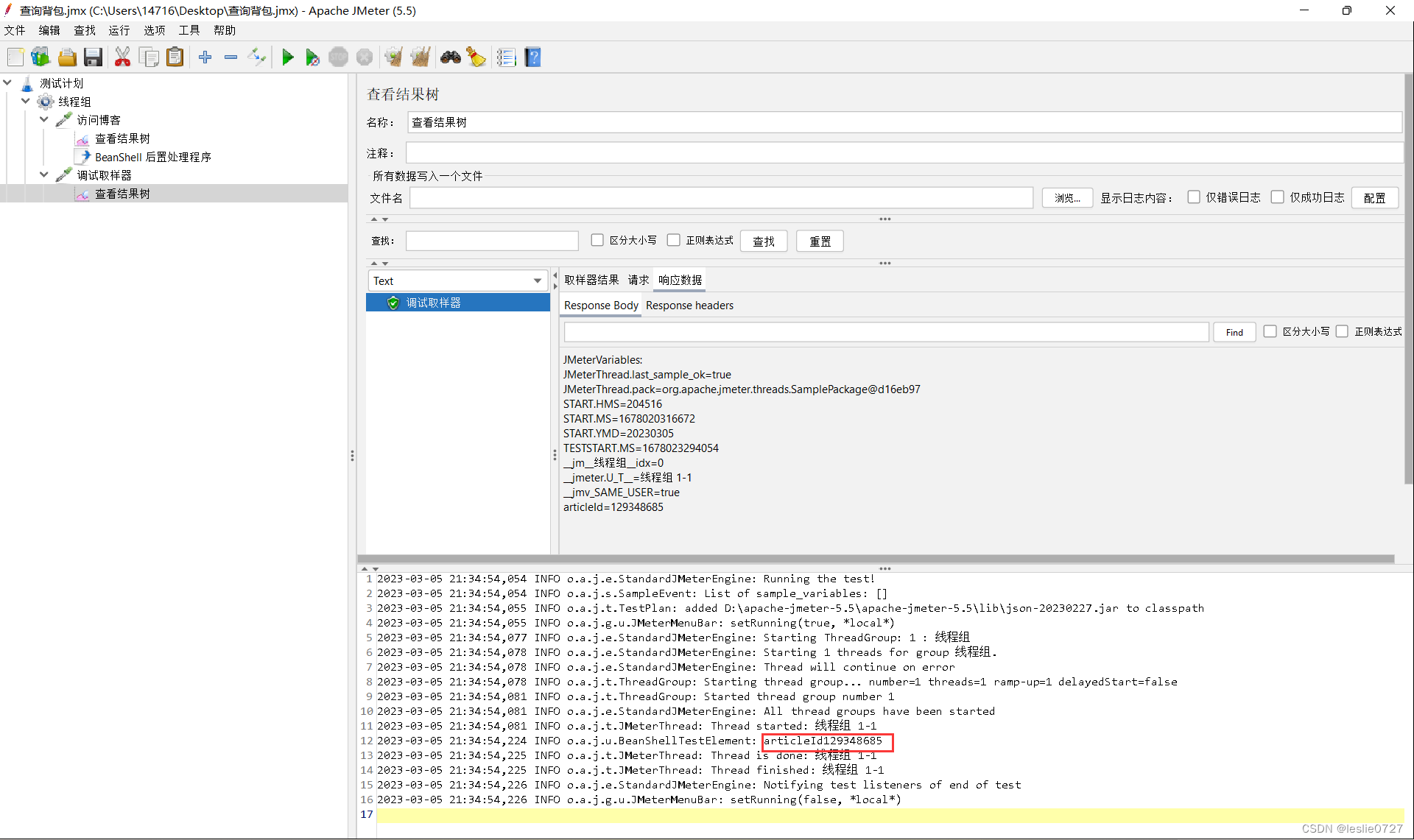Open an existing test plan from folder icon

coord(67,57)
